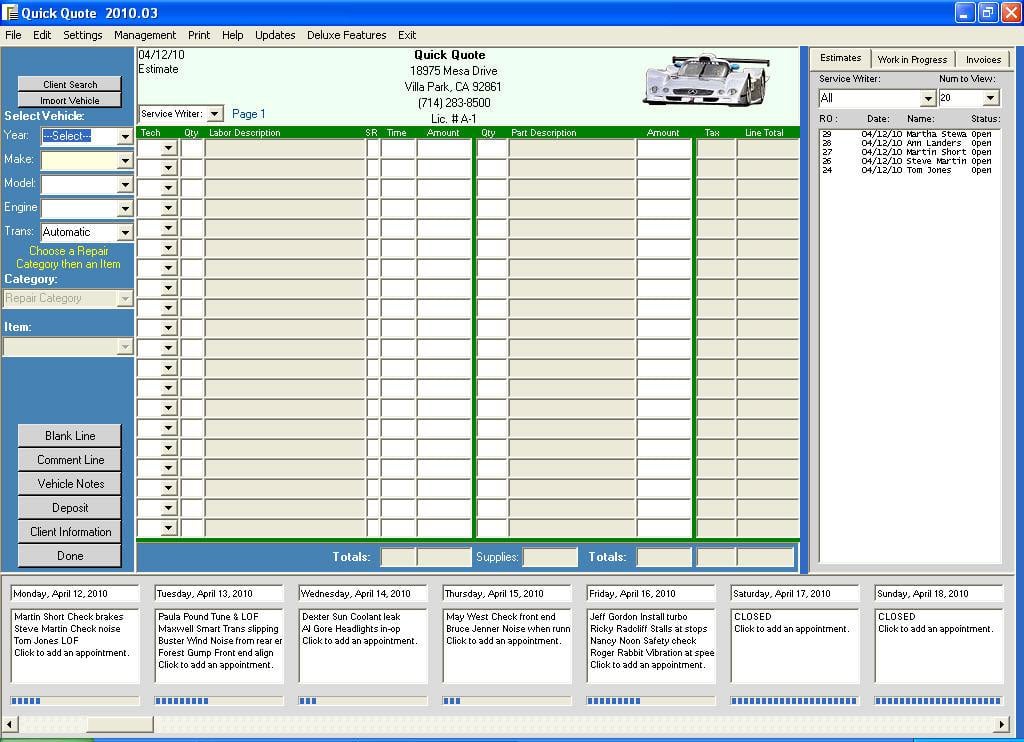Viewport: 1024px width, 742px height.
Task: Open the Deluxe Features menu
Action: pos(347,35)
